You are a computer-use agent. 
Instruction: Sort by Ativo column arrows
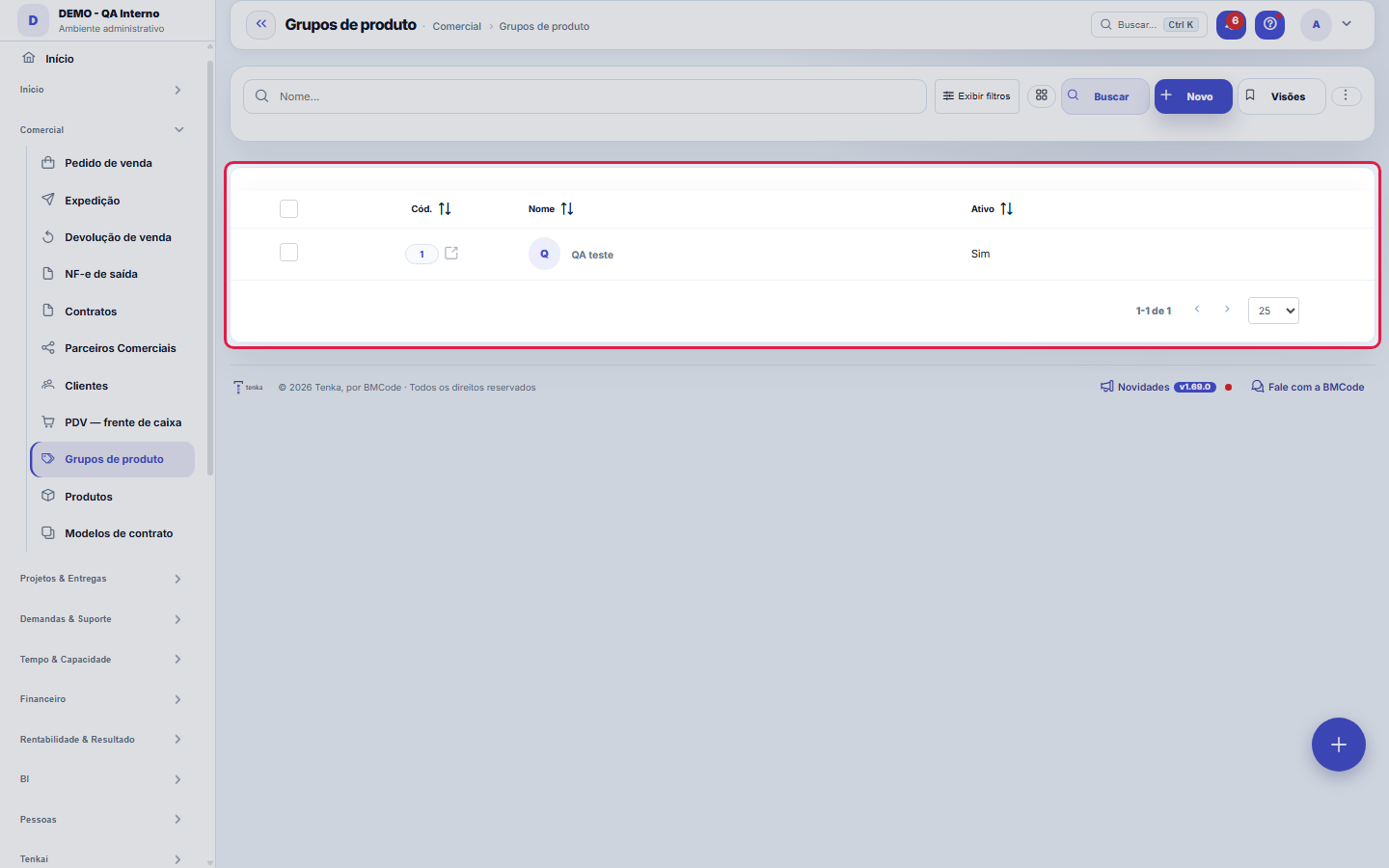coord(1007,208)
